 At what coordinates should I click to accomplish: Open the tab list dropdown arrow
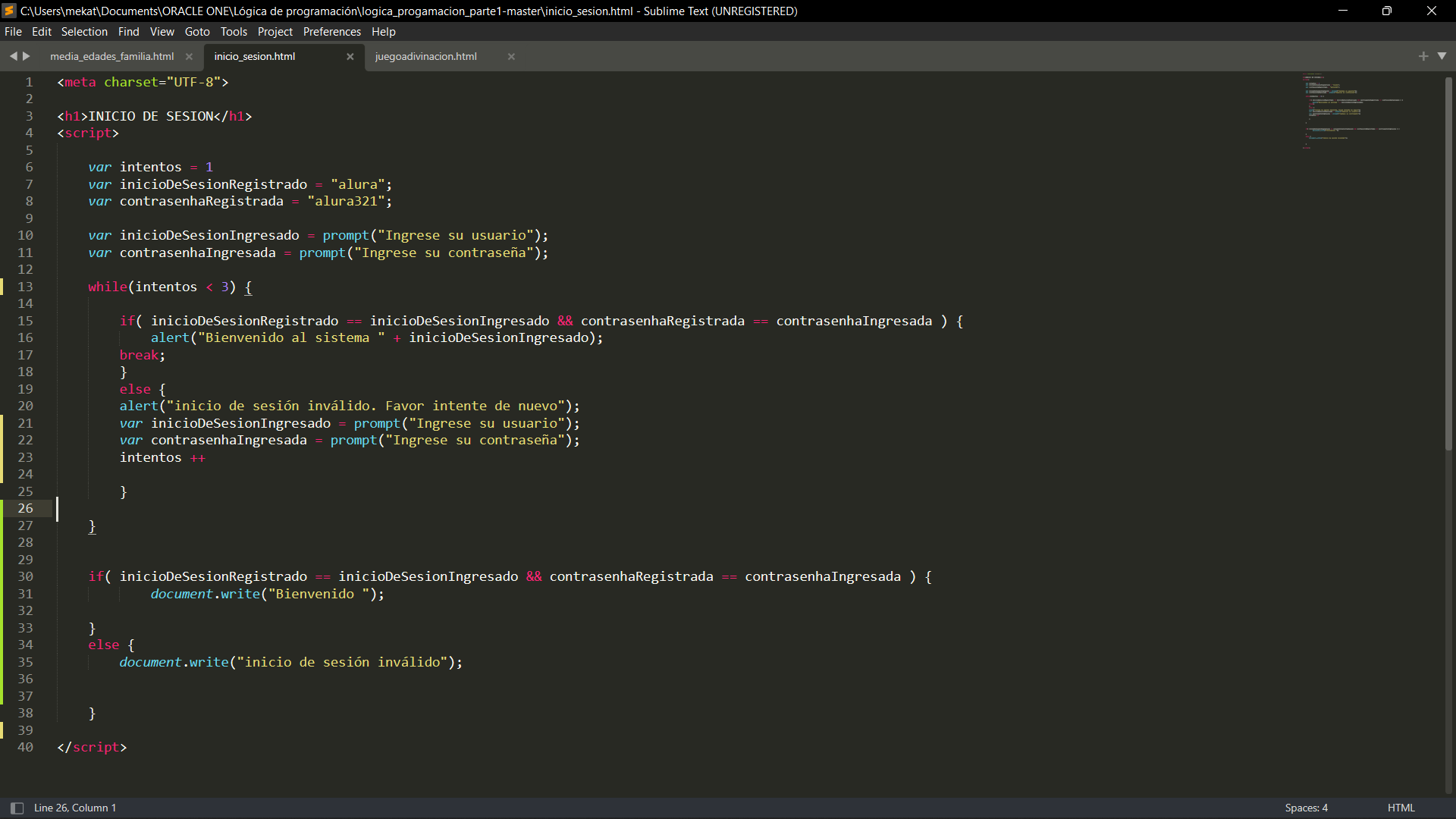point(1442,56)
